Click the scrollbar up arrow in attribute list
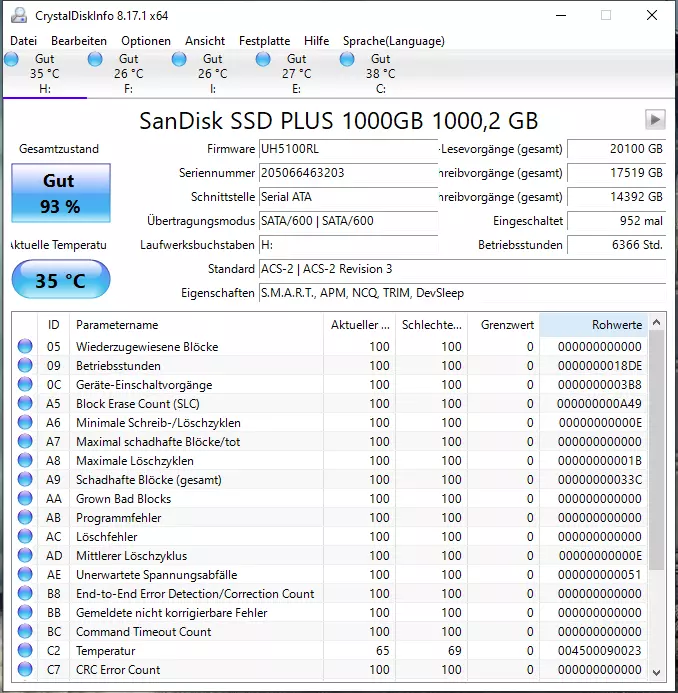Image resolution: width=678 pixels, height=693 pixels. 656,323
